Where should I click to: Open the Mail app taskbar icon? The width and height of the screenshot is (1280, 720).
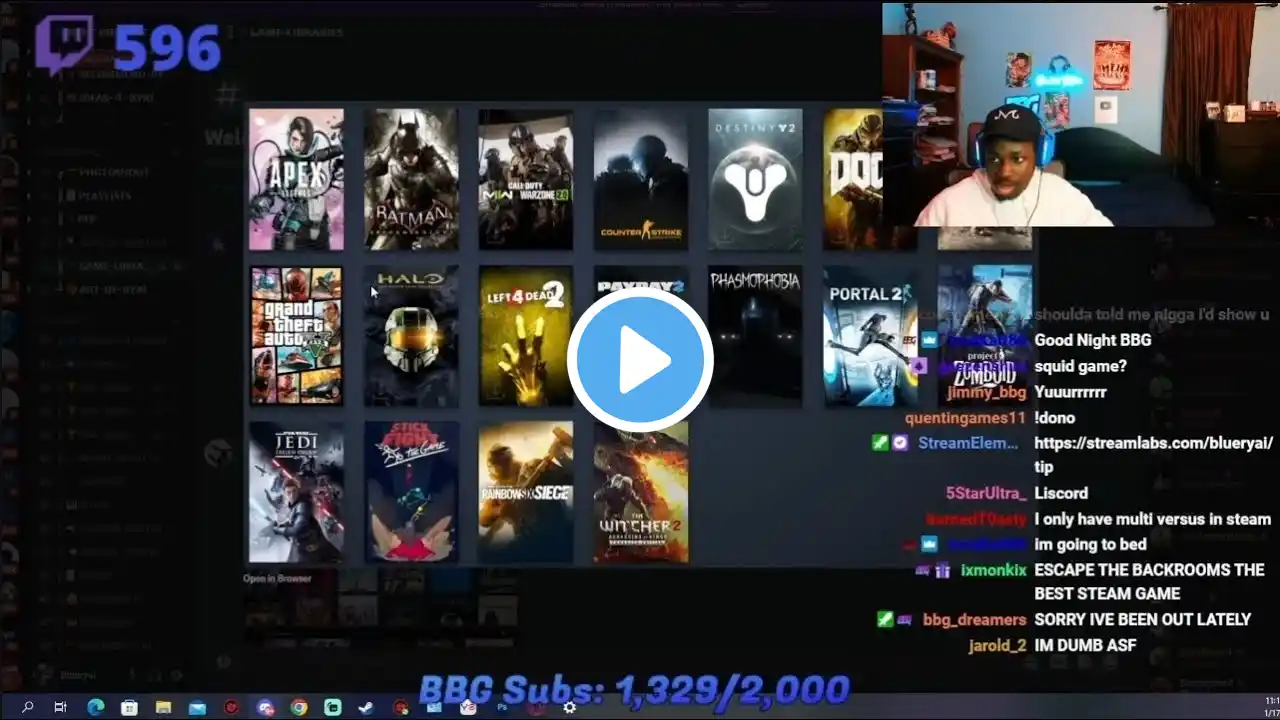pyautogui.click(x=197, y=707)
